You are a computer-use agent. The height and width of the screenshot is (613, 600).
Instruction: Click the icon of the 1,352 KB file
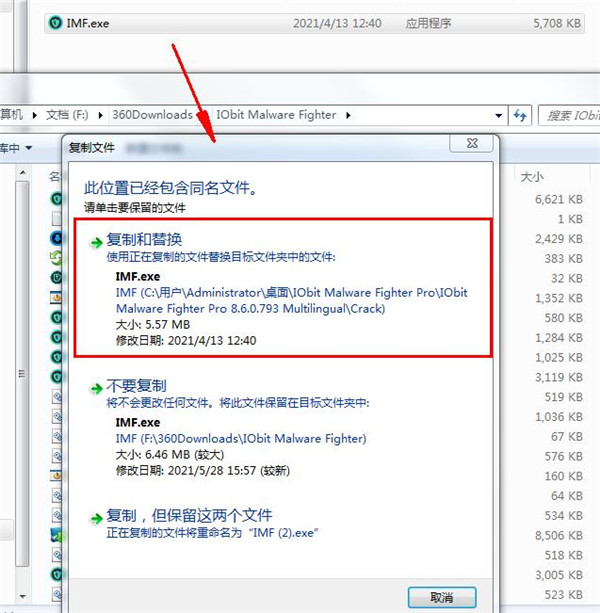pos(57,298)
